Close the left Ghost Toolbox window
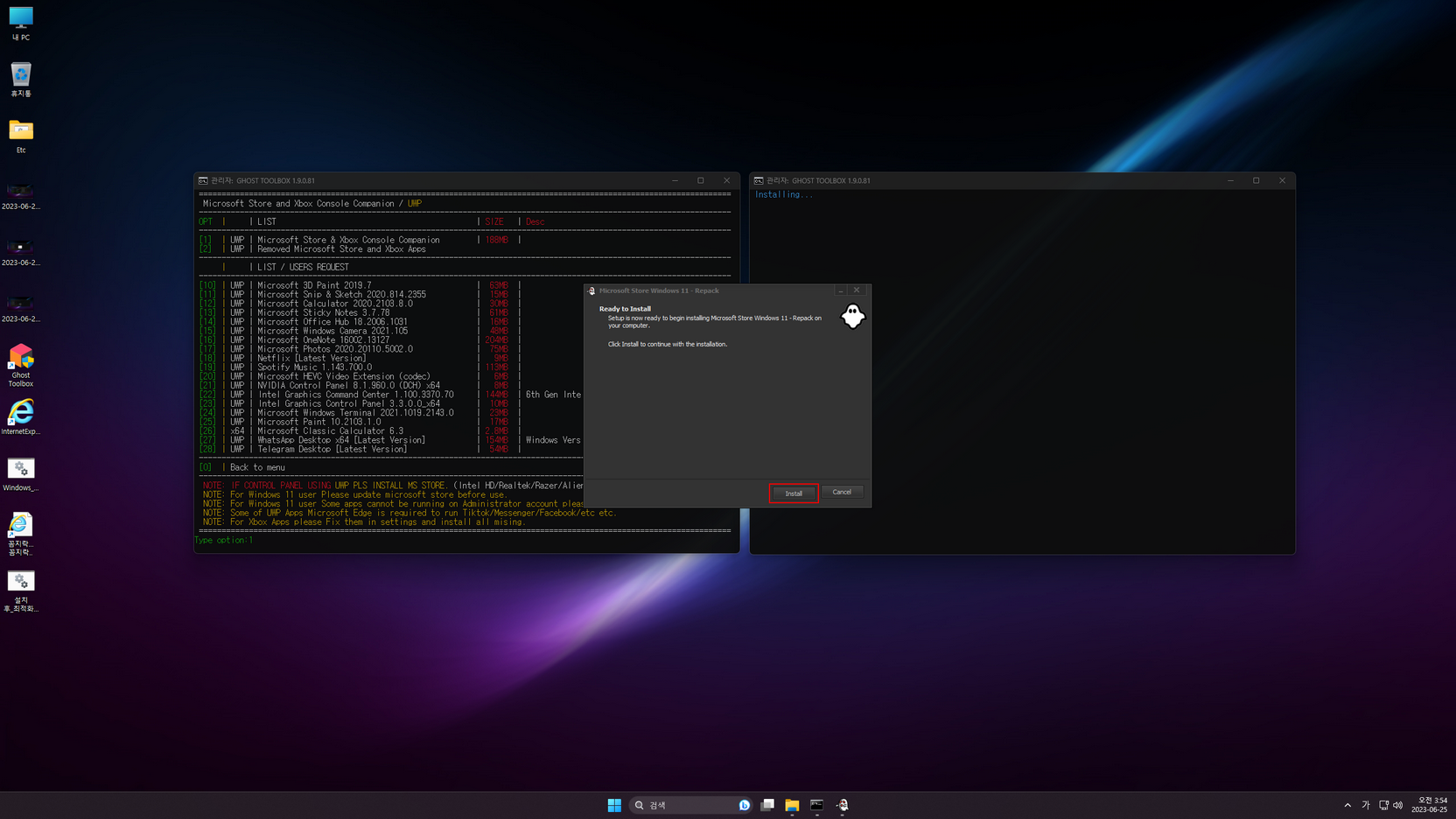 726,180
